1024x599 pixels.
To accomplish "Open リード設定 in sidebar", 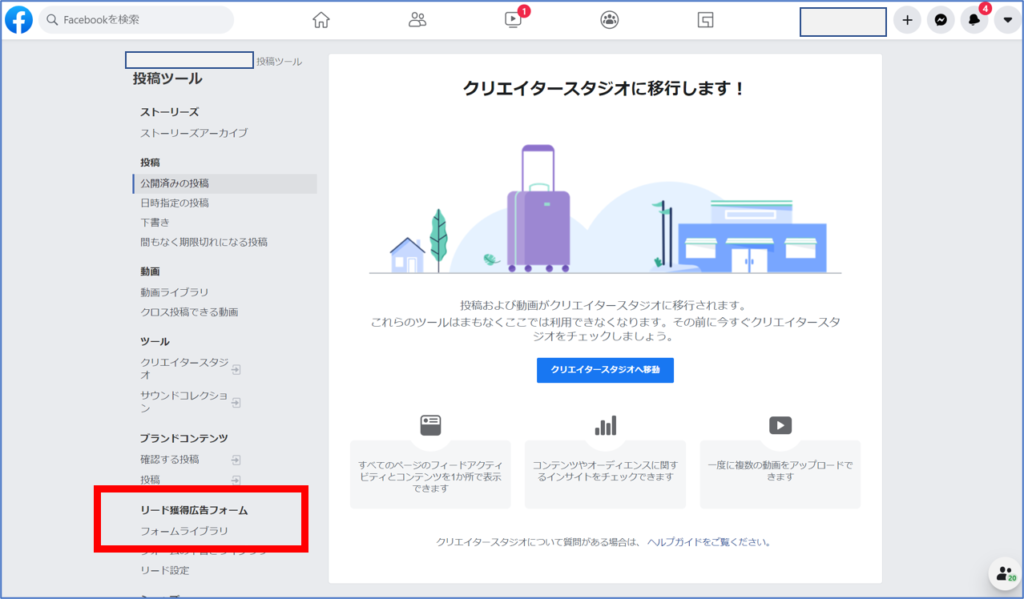I will click(x=165, y=570).
